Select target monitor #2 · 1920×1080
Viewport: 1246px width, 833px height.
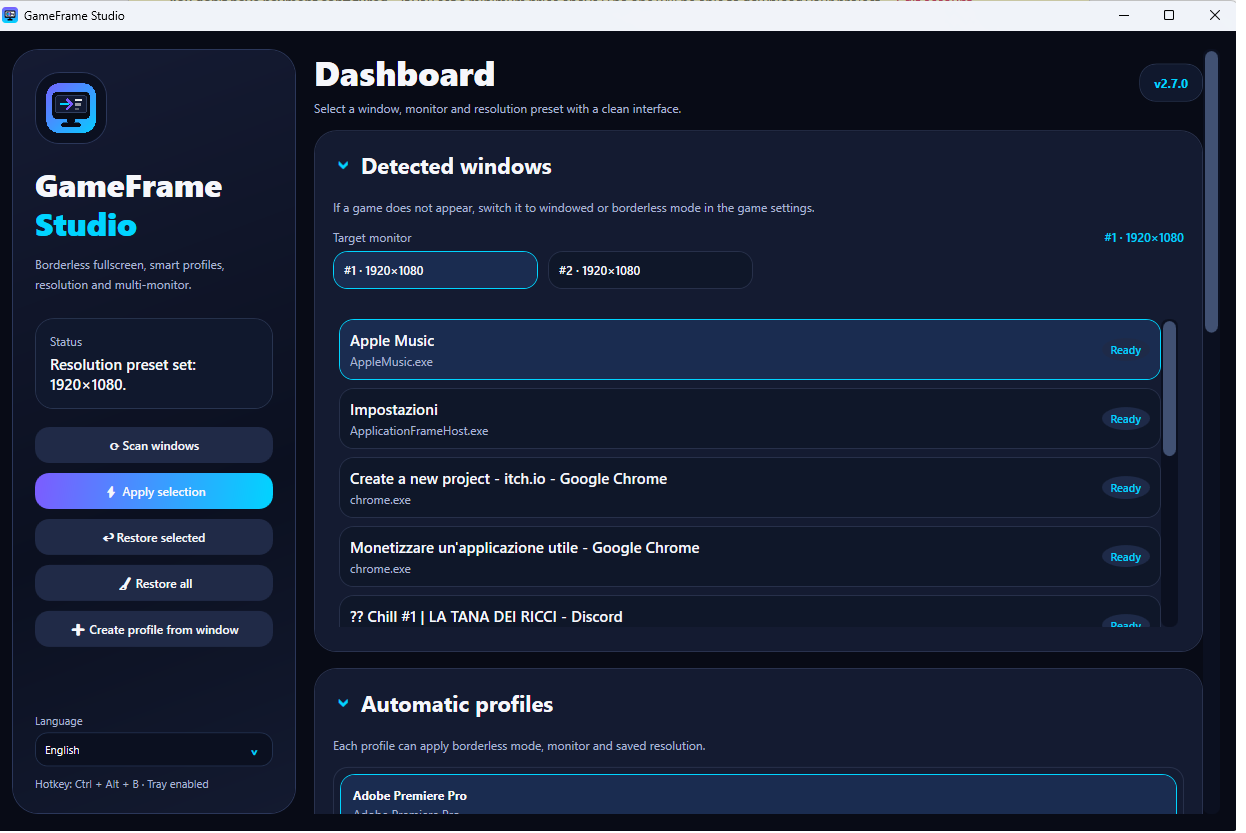(x=650, y=270)
